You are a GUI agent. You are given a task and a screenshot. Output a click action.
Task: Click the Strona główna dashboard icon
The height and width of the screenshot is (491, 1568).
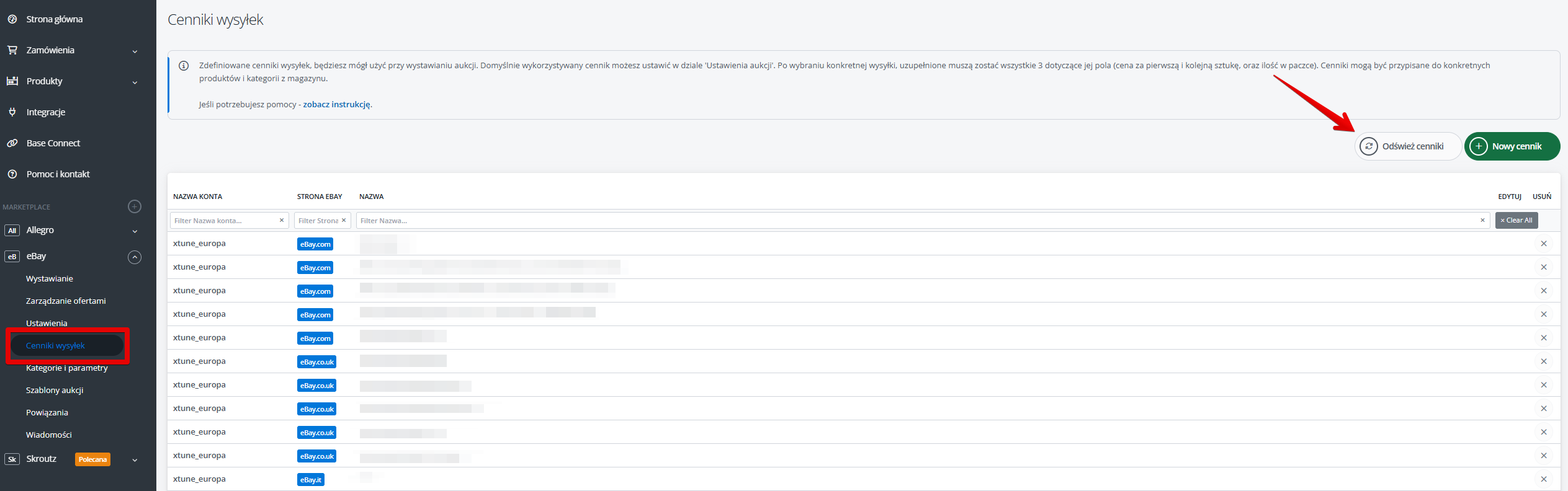click(12, 19)
